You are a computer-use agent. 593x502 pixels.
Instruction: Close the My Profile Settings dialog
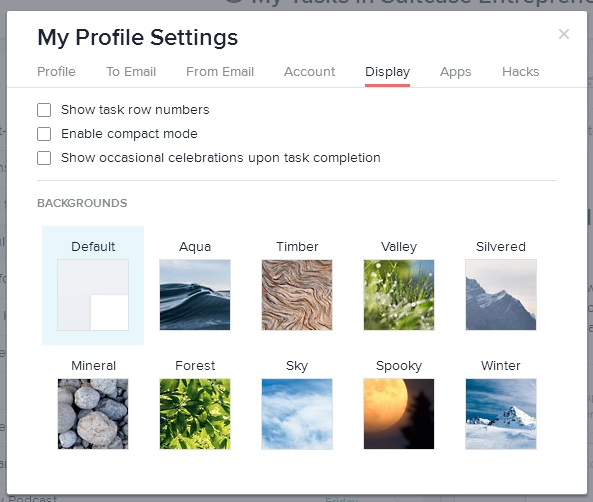564,34
